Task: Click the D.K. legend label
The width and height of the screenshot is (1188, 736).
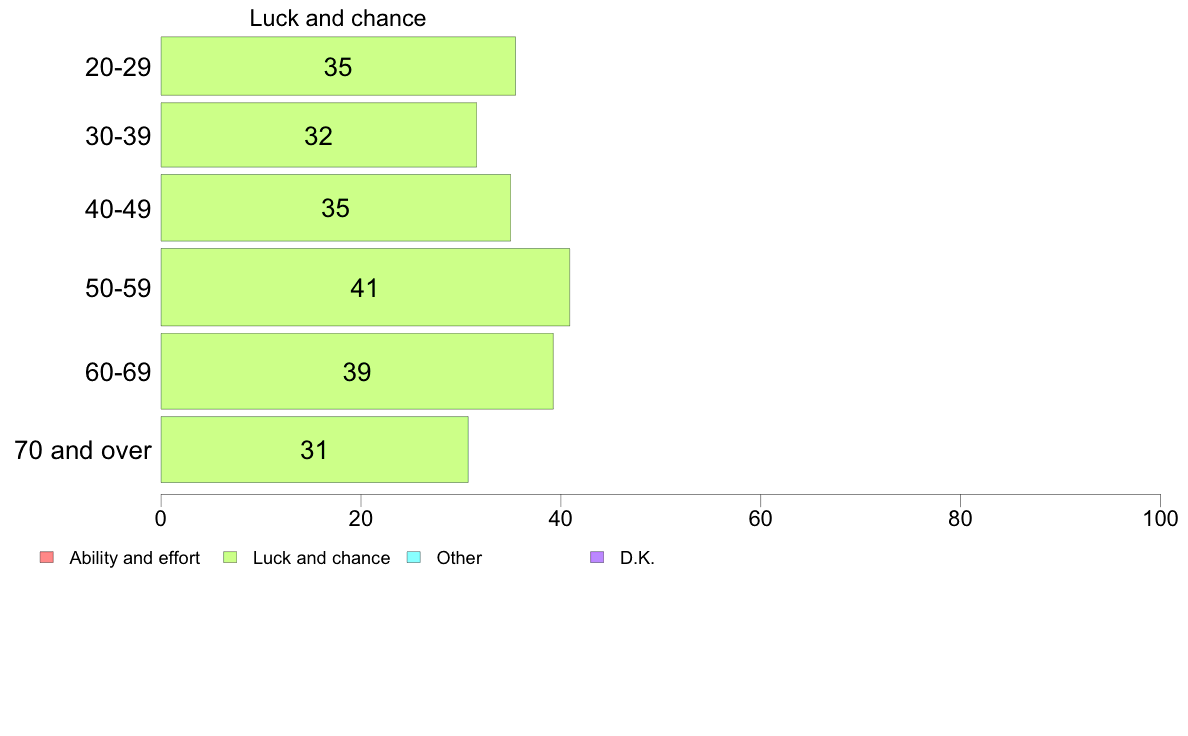Action: pos(637,558)
